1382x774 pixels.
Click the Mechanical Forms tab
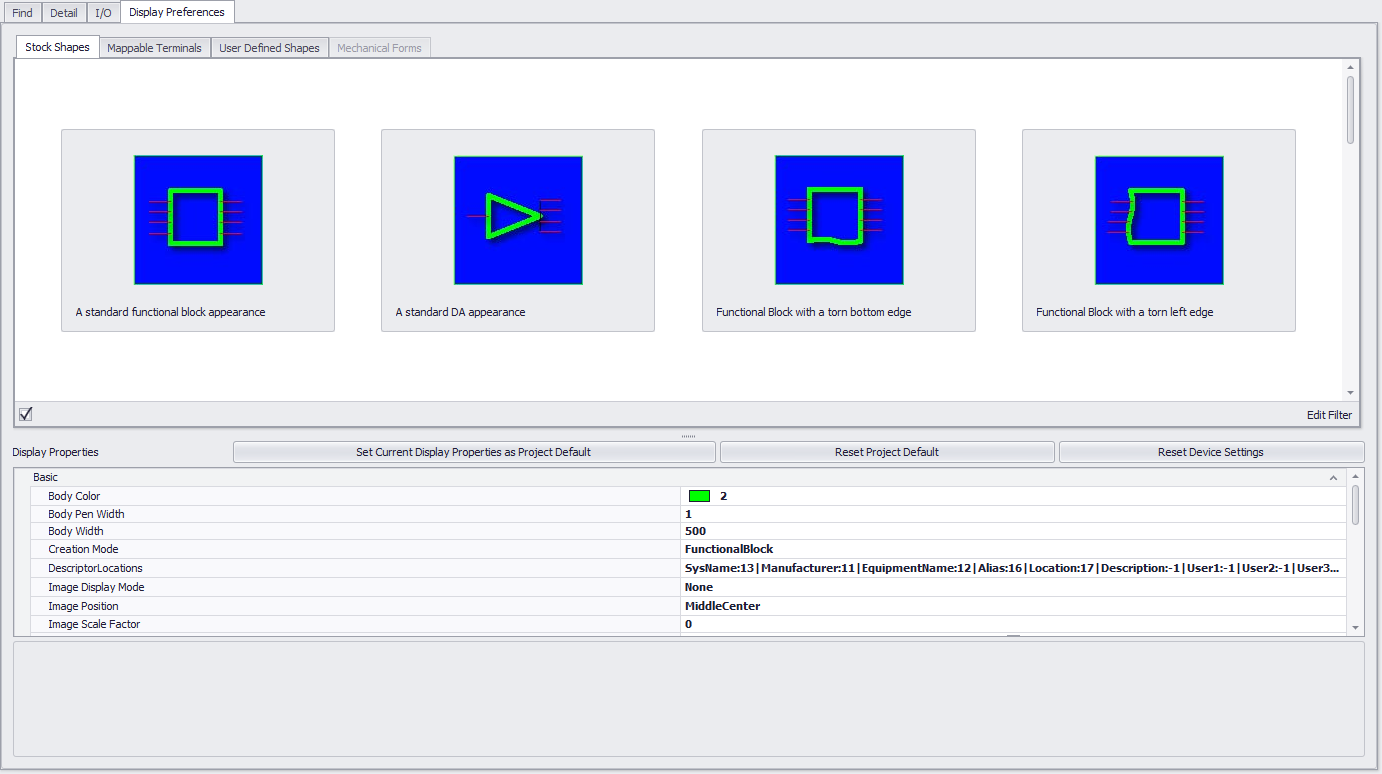coord(379,48)
